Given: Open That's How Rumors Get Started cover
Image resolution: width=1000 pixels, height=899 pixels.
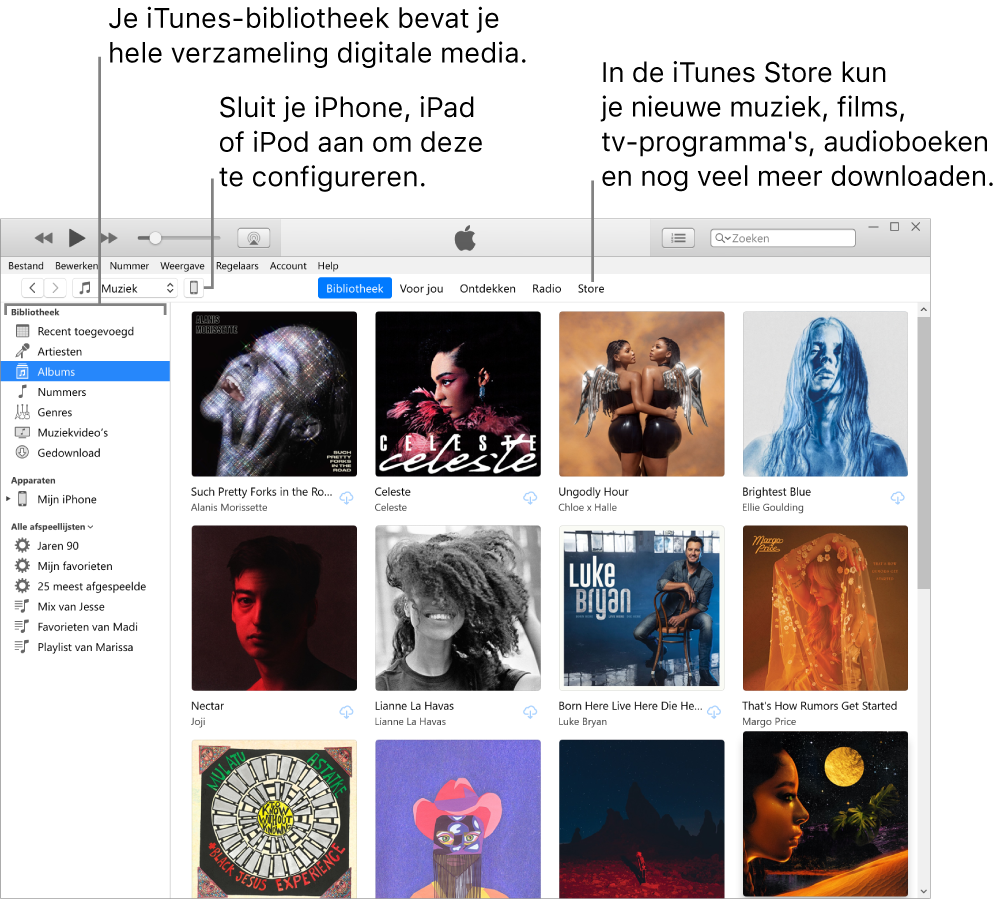Looking at the screenshot, I should [825, 608].
